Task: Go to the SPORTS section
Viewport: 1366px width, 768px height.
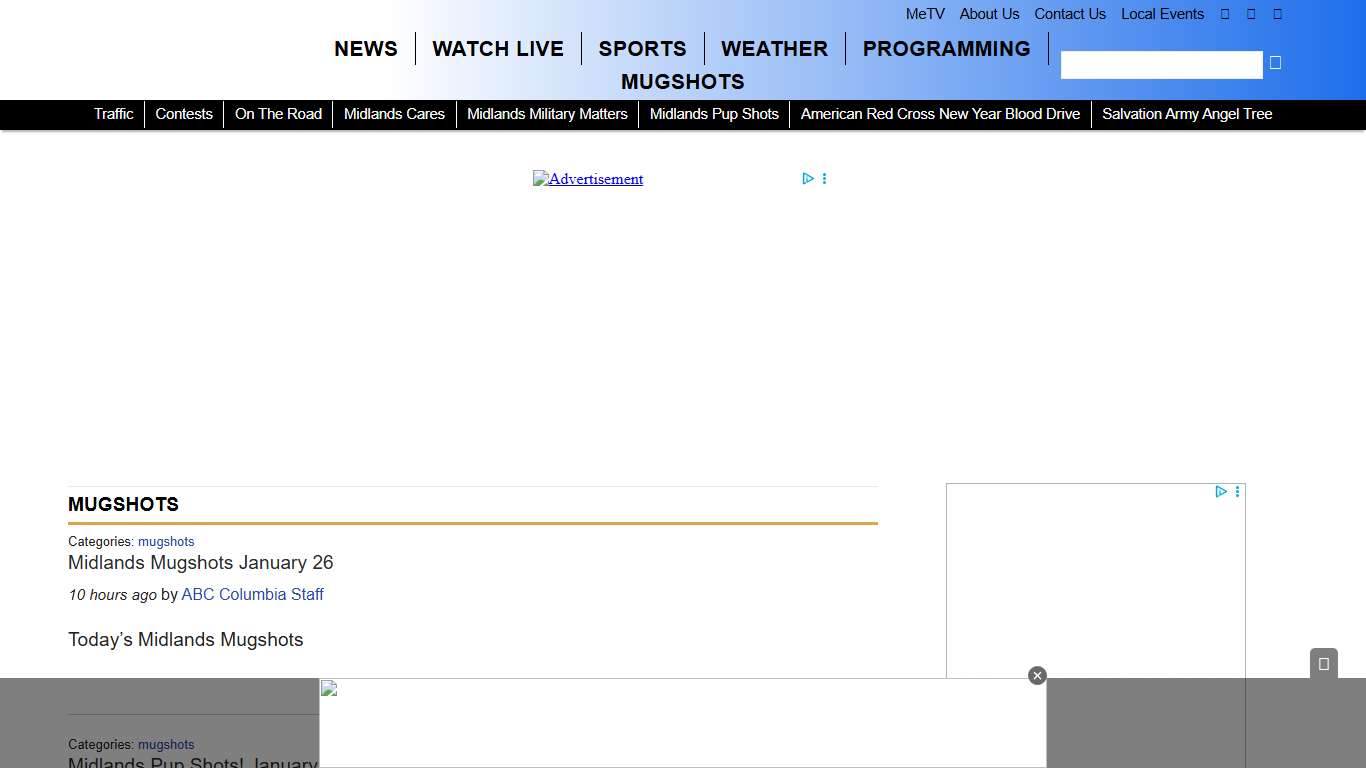Action: pos(642,49)
